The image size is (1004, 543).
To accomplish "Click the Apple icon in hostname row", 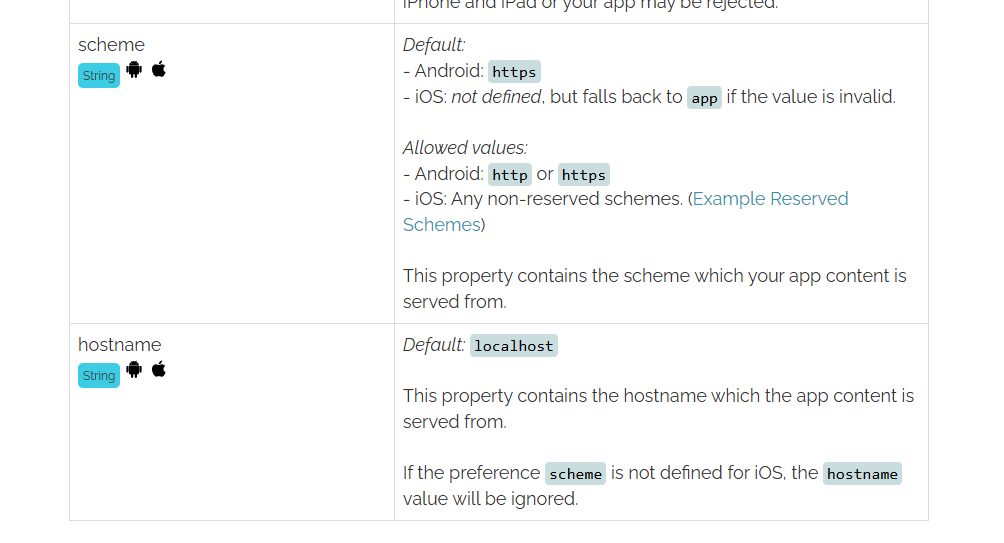I will [159, 369].
